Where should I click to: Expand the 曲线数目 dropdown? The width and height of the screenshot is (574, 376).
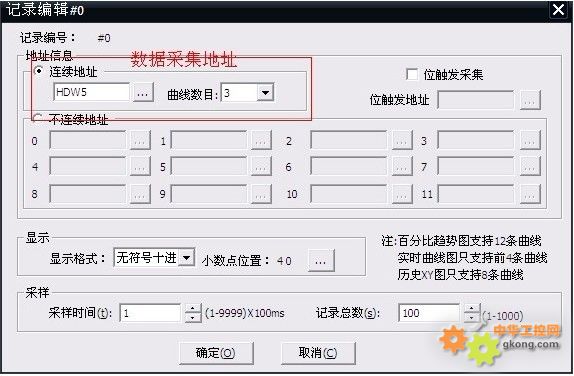pyautogui.click(x=265, y=93)
